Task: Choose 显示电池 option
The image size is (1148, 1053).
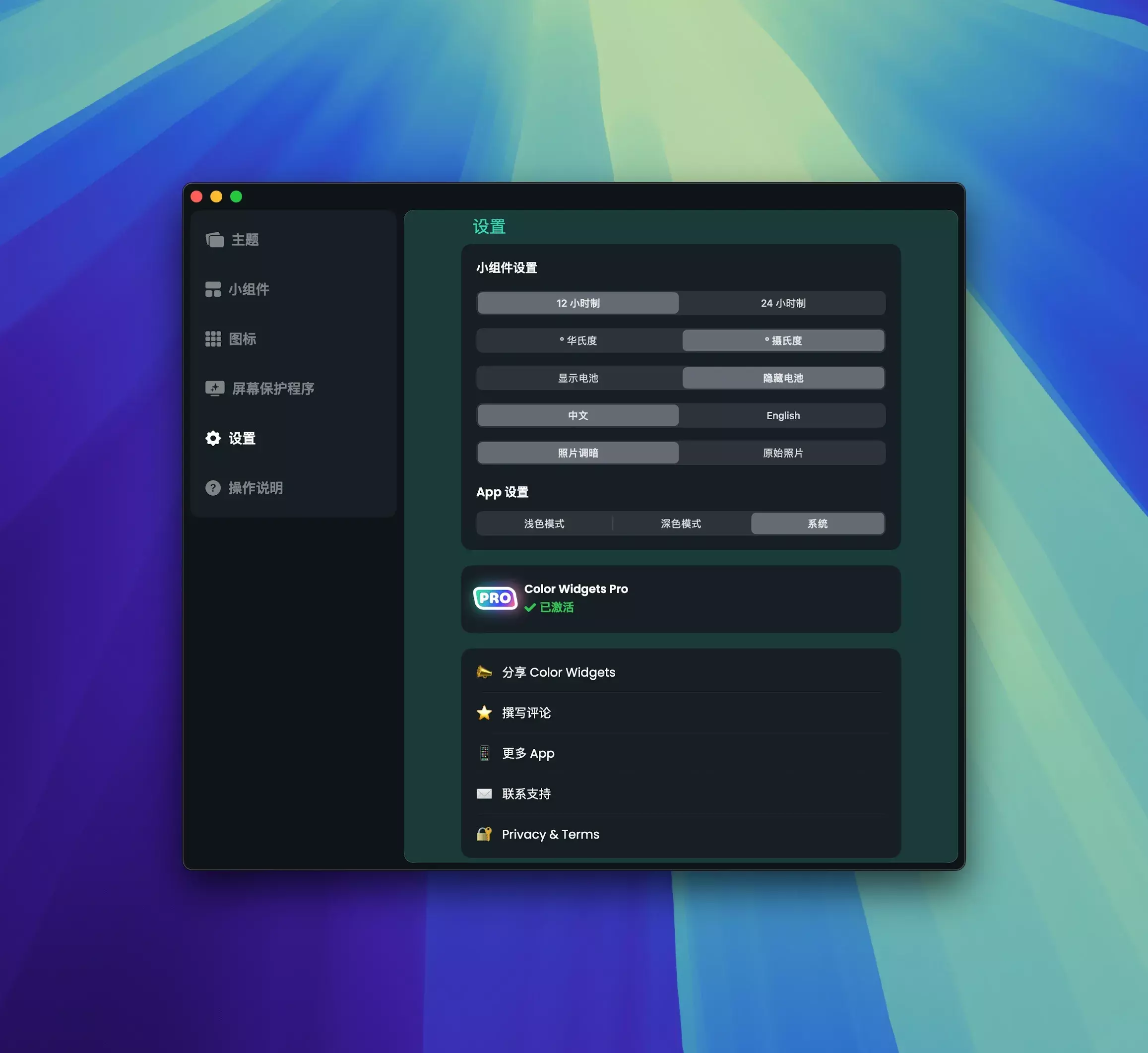Action: (577, 378)
